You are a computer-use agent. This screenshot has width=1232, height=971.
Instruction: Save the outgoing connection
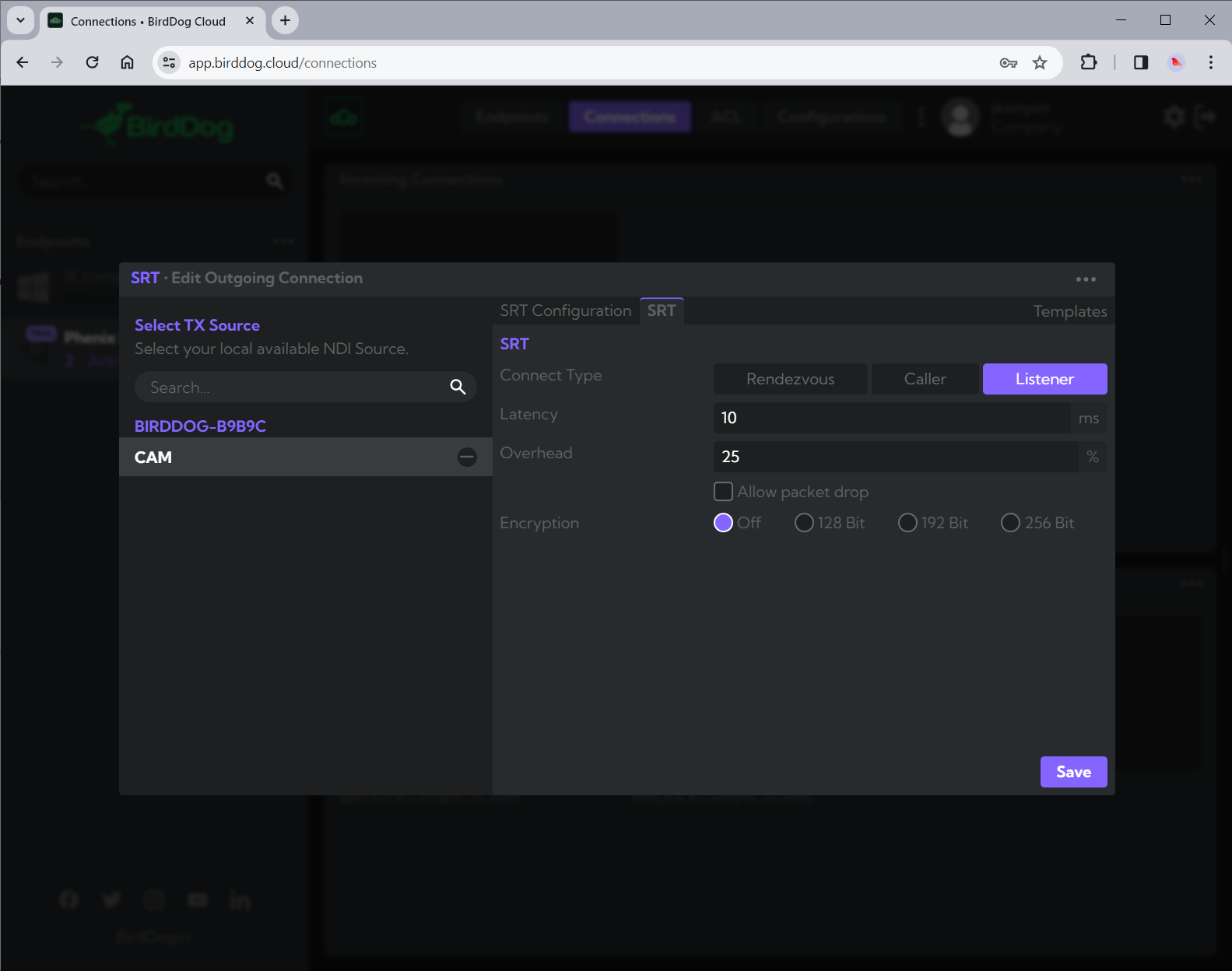[x=1073, y=772]
